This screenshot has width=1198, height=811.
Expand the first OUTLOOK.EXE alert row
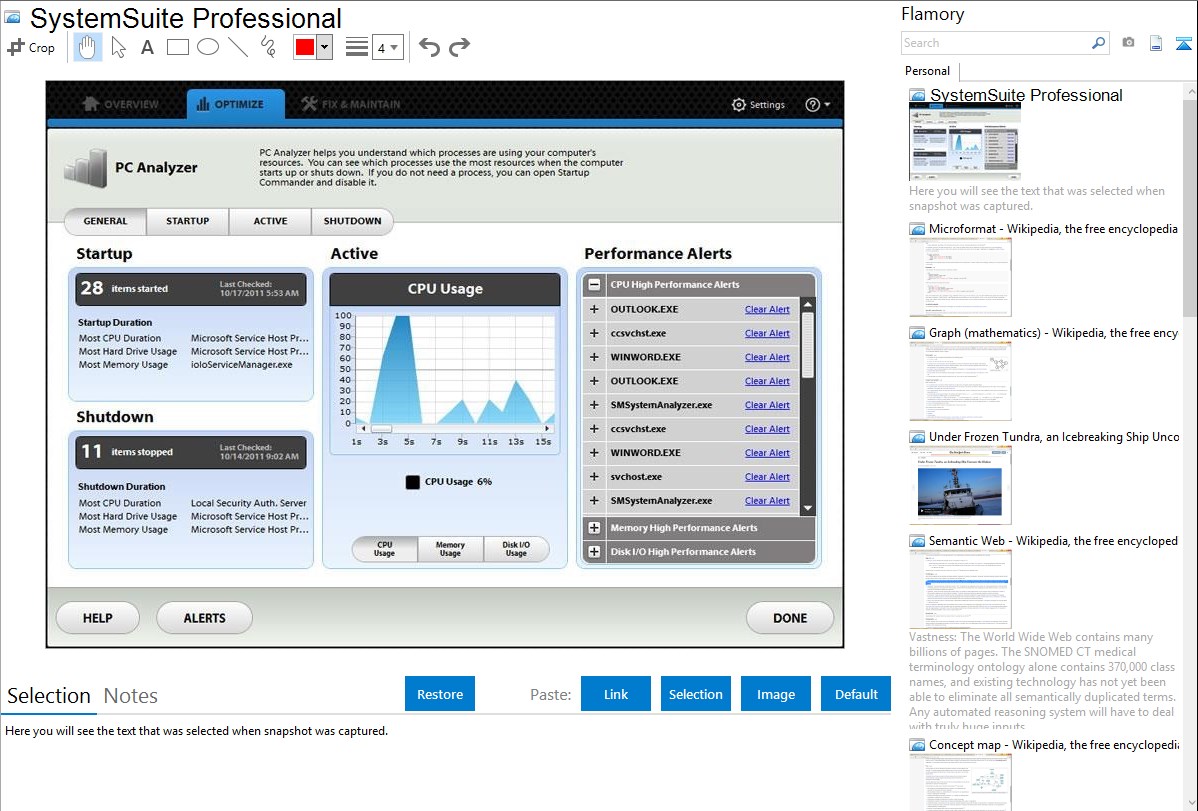point(594,310)
